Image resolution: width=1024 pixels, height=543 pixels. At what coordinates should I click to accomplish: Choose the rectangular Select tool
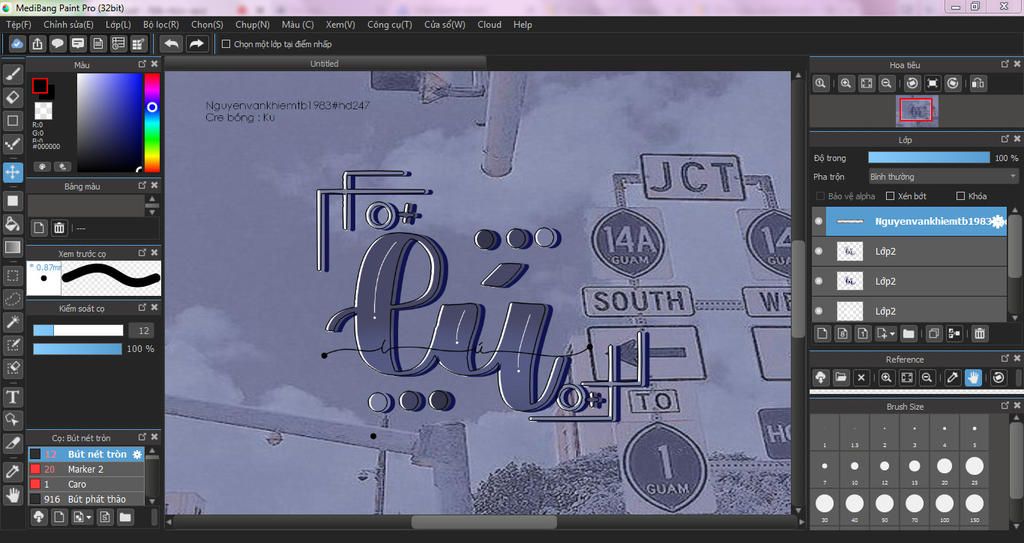pos(12,276)
